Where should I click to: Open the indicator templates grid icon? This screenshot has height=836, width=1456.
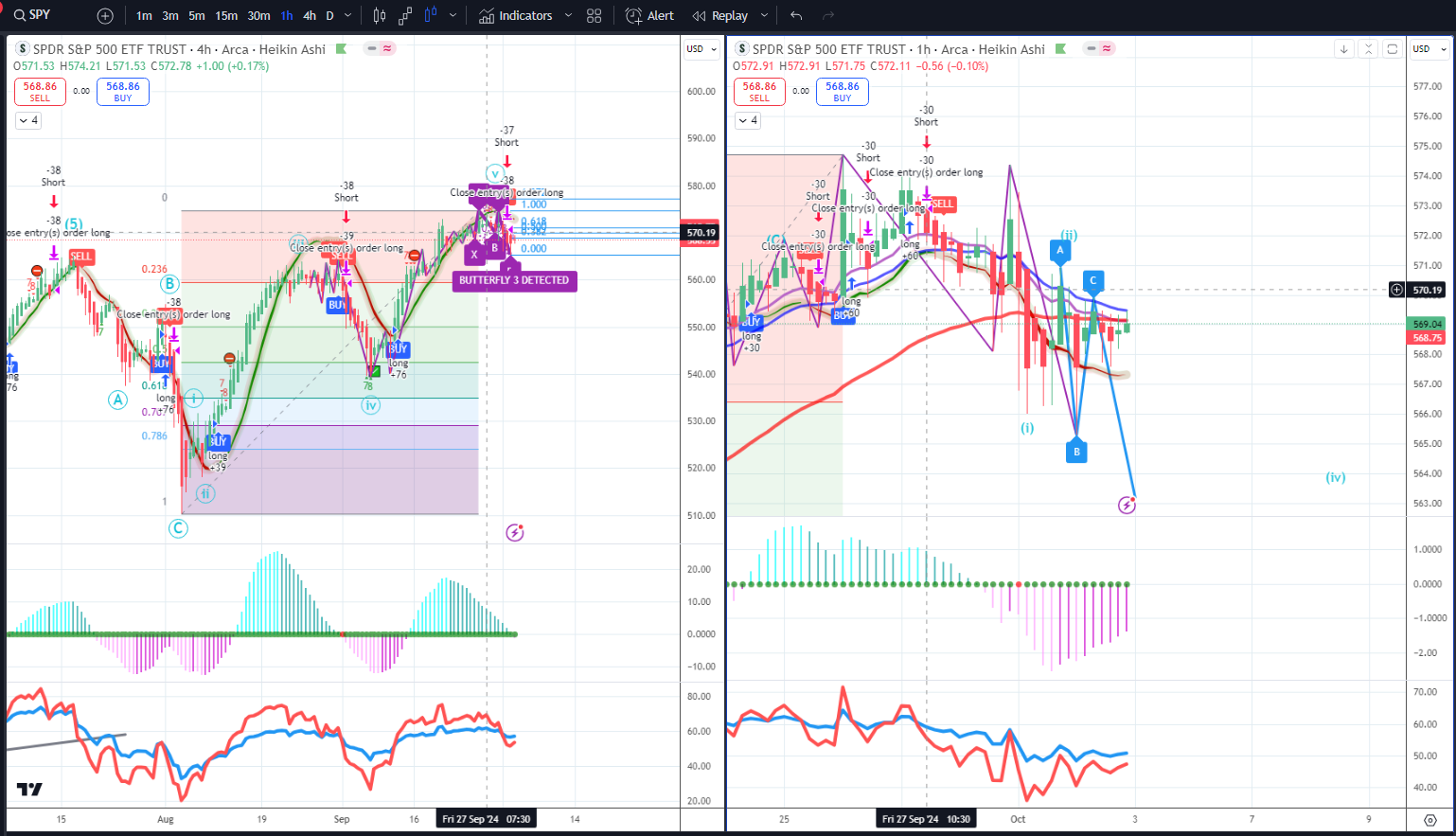(x=595, y=16)
